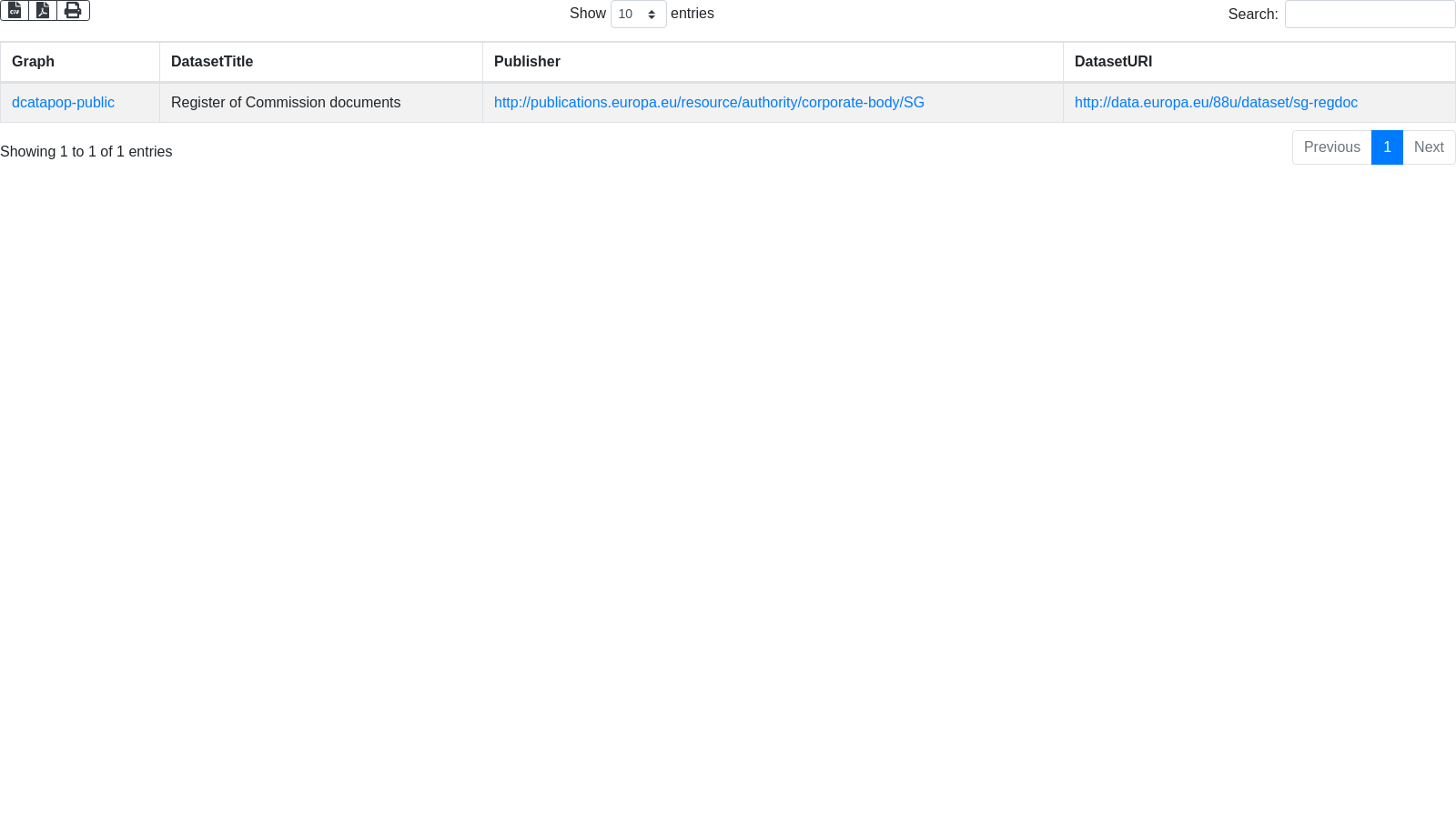Focus the Search input field
Viewport: 1456px width, 819px height.
coord(1370,15)
